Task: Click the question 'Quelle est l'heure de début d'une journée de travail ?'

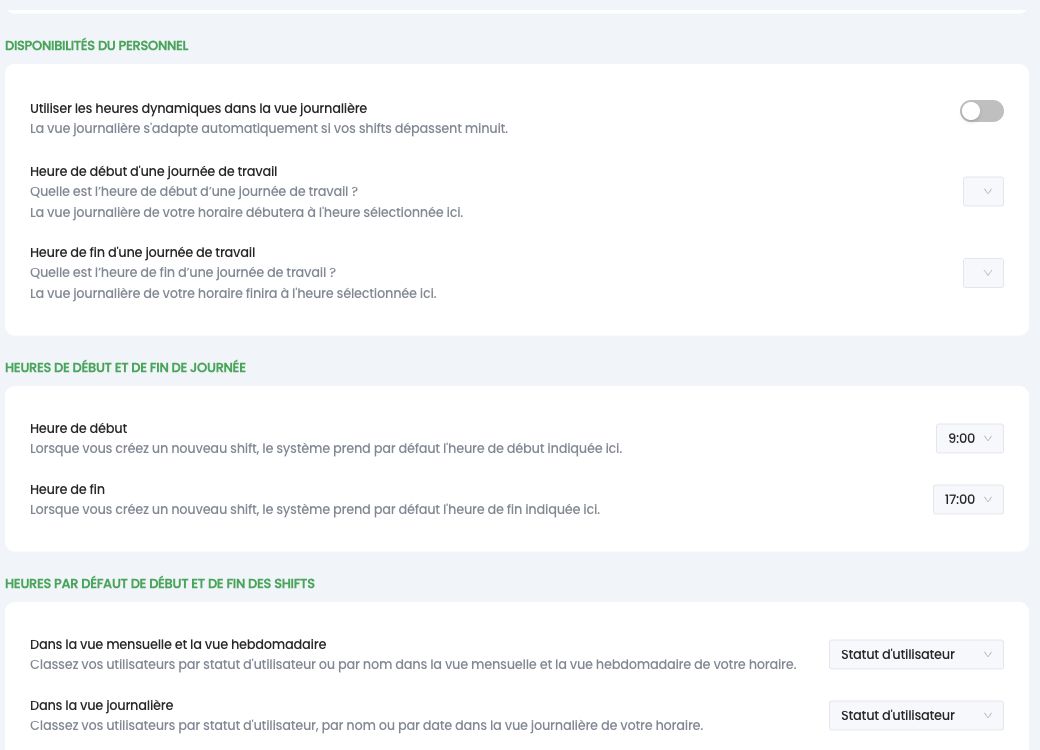Action: point(194,191)
